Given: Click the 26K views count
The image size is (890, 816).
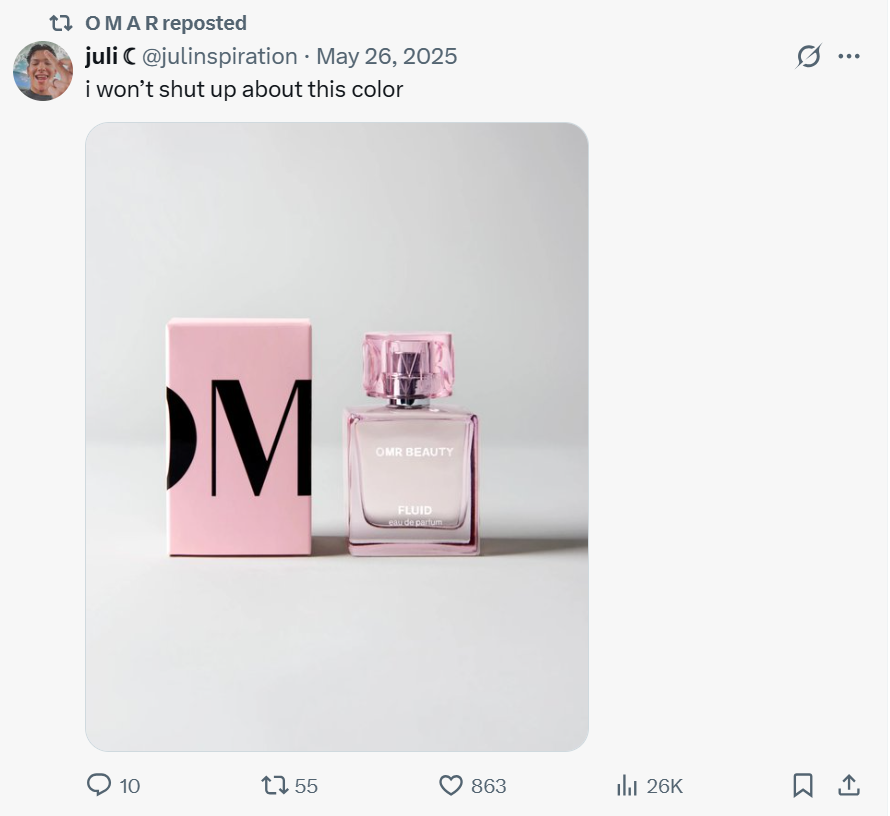Looking at the screenshot, I should [x=664, y=786].
